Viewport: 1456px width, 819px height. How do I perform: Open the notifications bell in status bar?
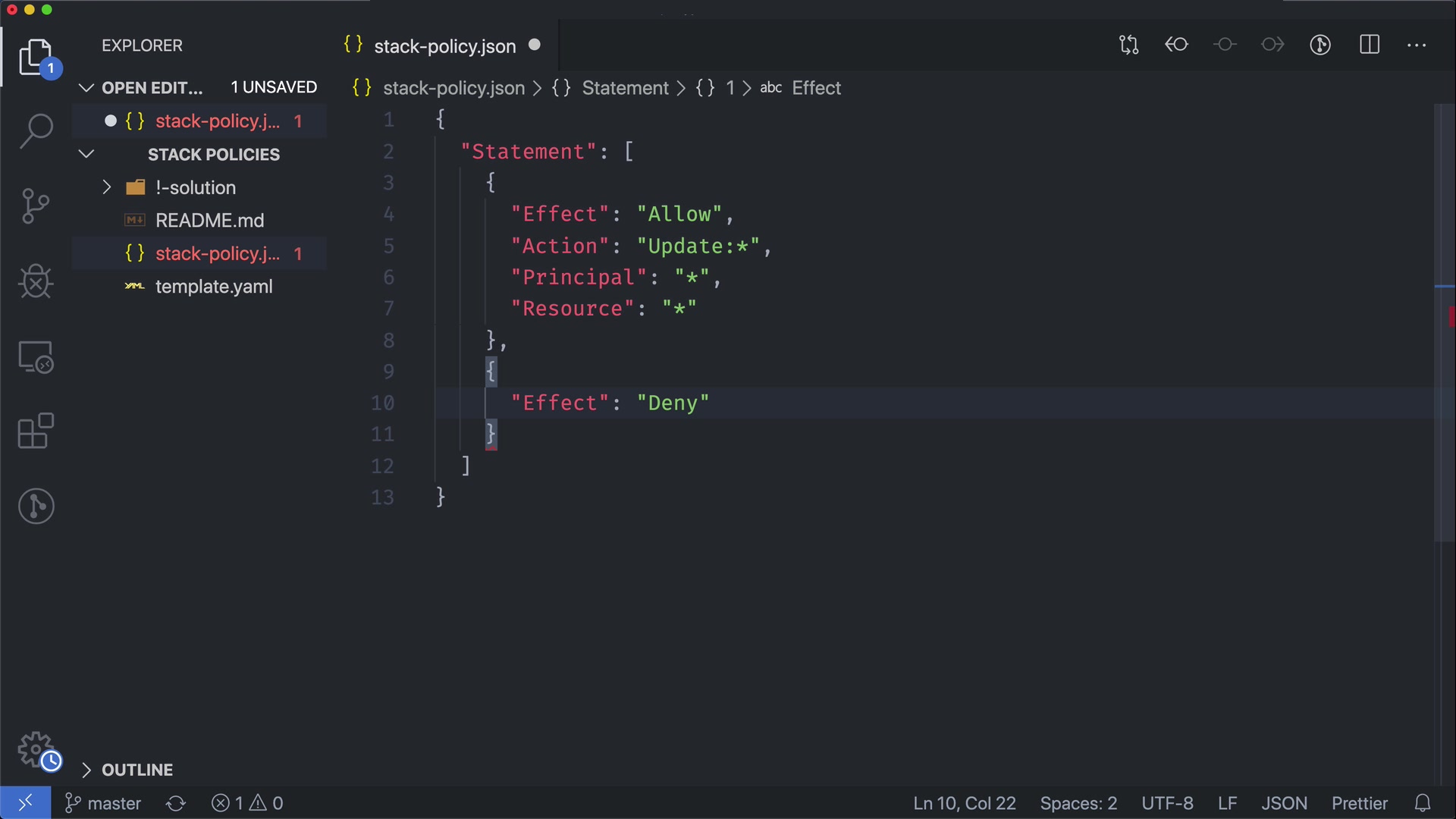[x=1423, y=803]
